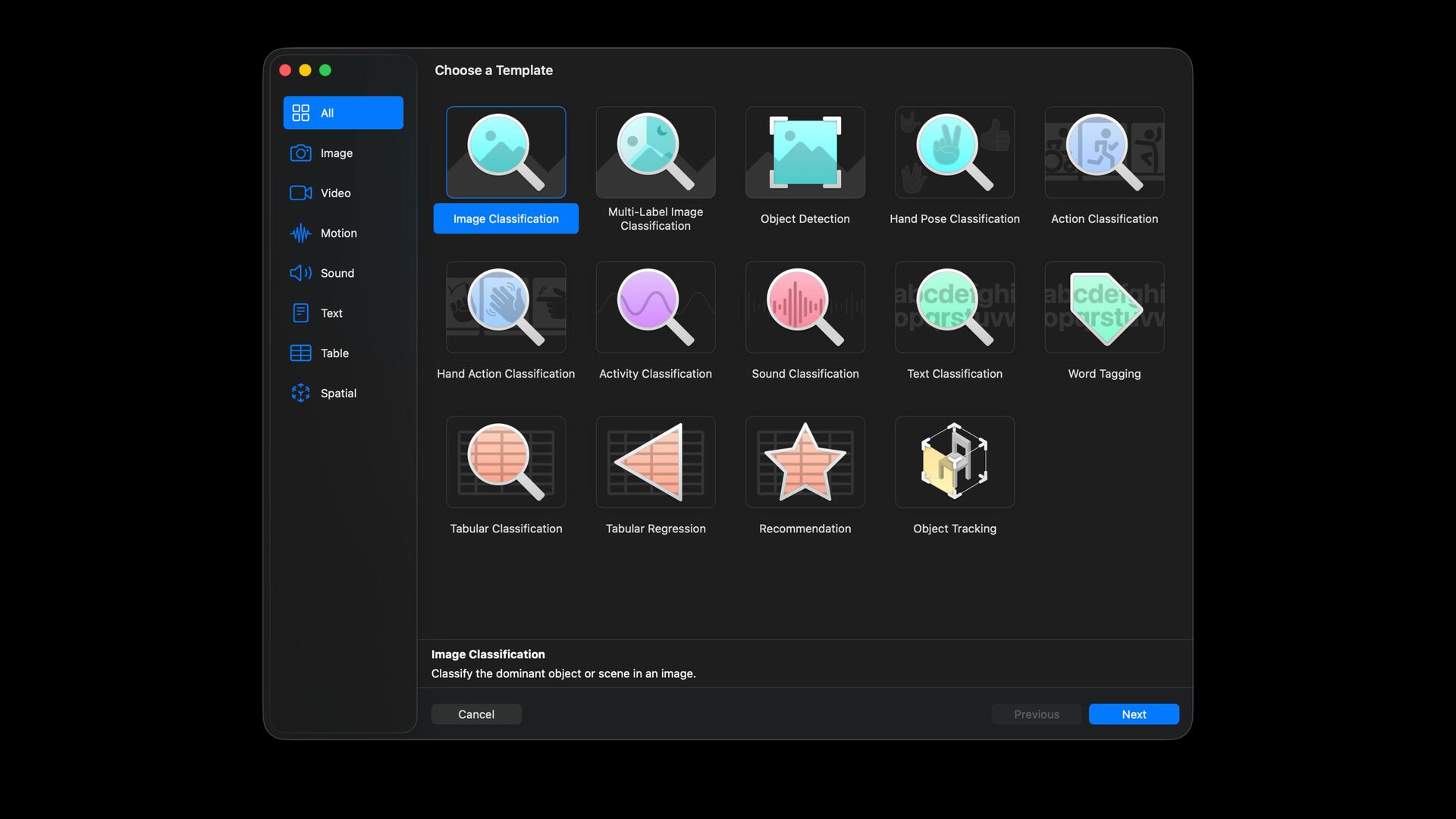This screenshot has width=1456, height=819.
Task: Show Motion templates in sidebar
Action: pos(338,234)
